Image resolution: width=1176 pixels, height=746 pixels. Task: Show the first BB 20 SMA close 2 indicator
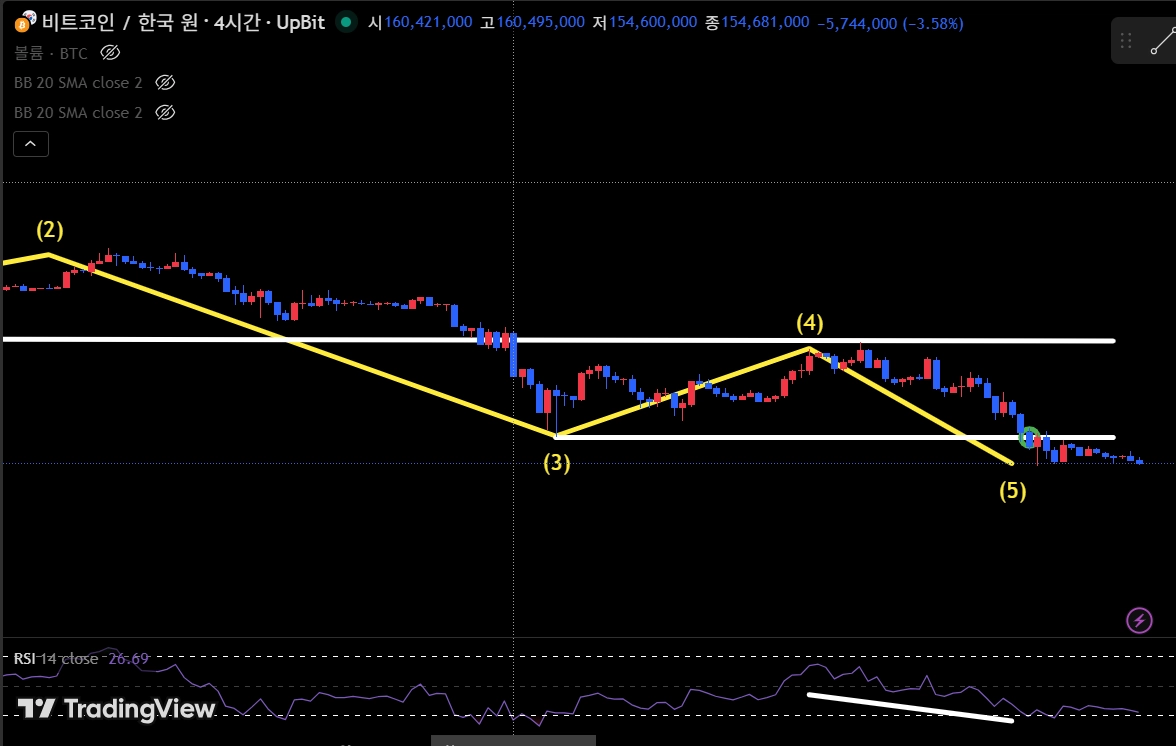(x=165, y=82)
